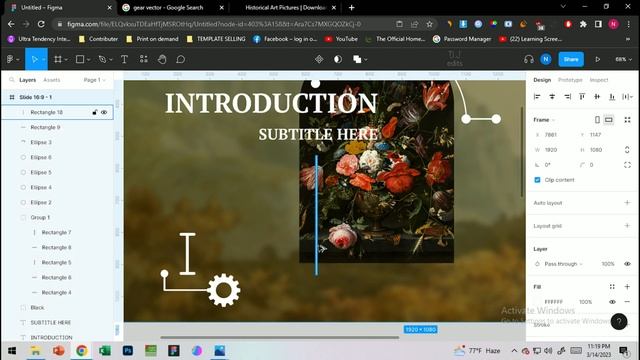640x360 pixels.
Task: Open the zoom level dropdown
Action: tap(623, 60)
